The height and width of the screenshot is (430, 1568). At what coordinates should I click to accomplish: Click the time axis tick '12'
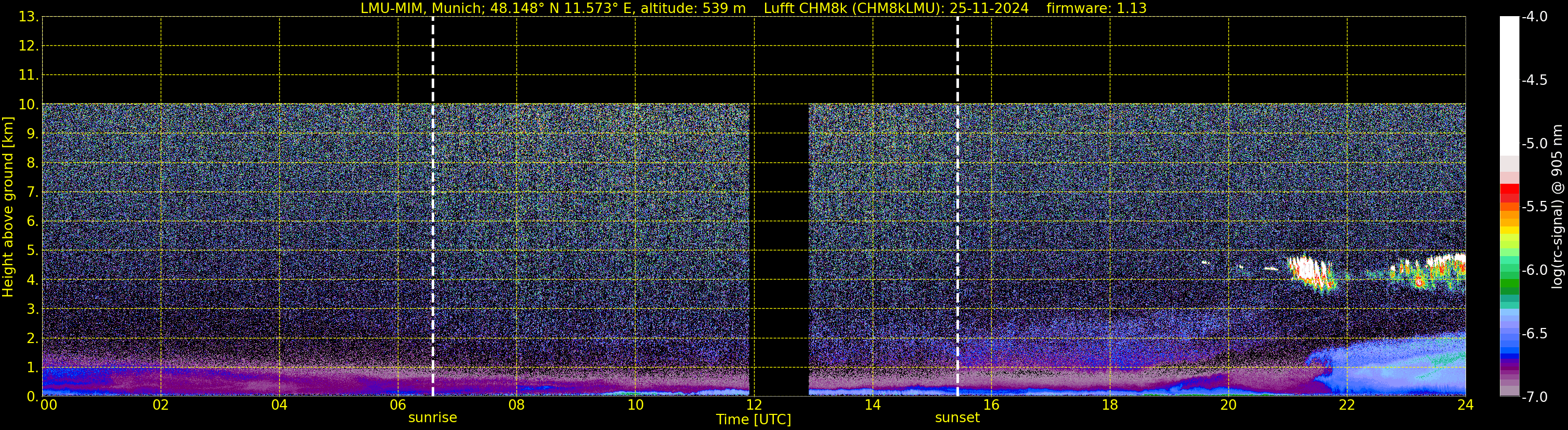pyautogui.click(x=754, y=405)
